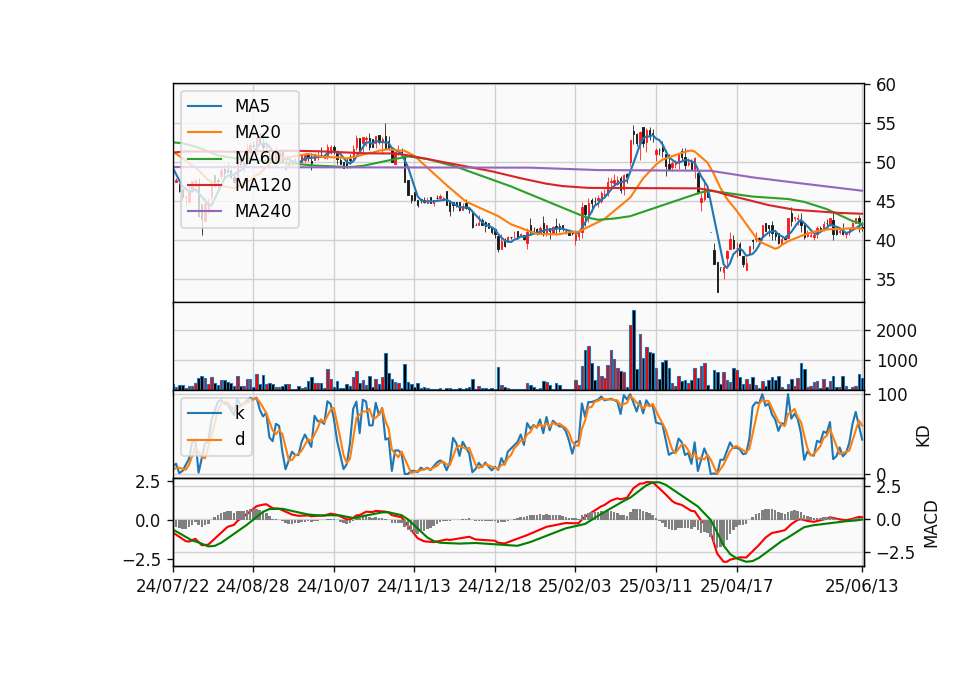Screen dimensions: 960x690
Task: Click the volume axis value 1000
Action: pos(896,361)
